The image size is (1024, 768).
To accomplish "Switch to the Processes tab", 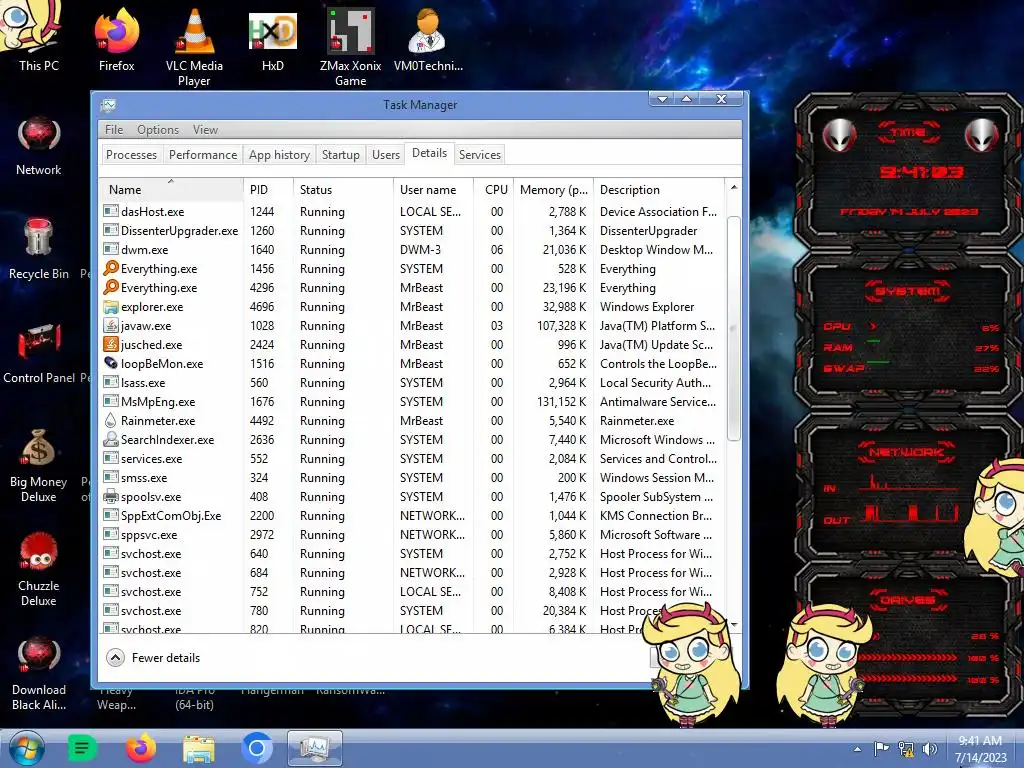I will (x=131, y=155).
